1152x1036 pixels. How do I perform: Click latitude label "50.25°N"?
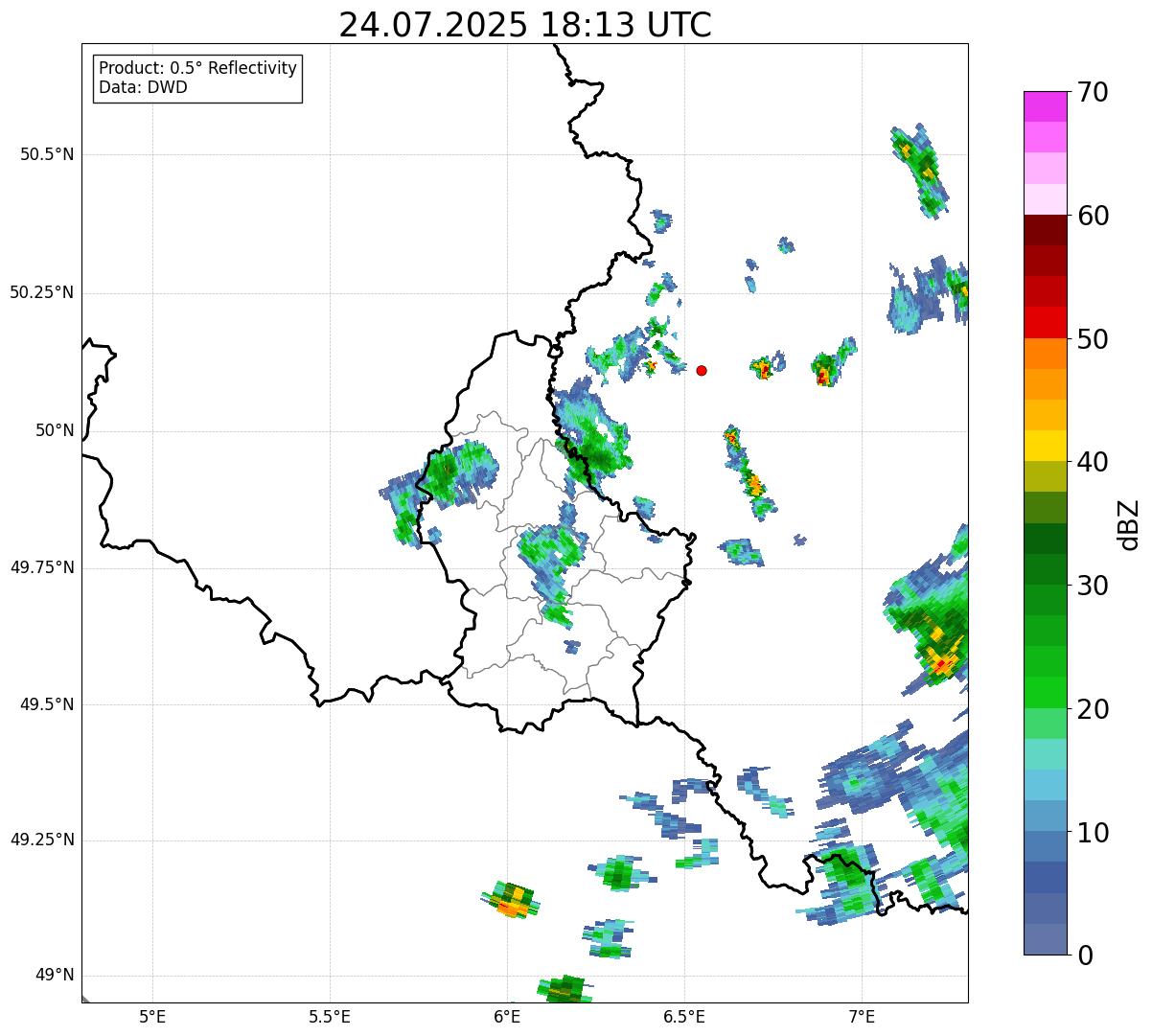point(41,292)
